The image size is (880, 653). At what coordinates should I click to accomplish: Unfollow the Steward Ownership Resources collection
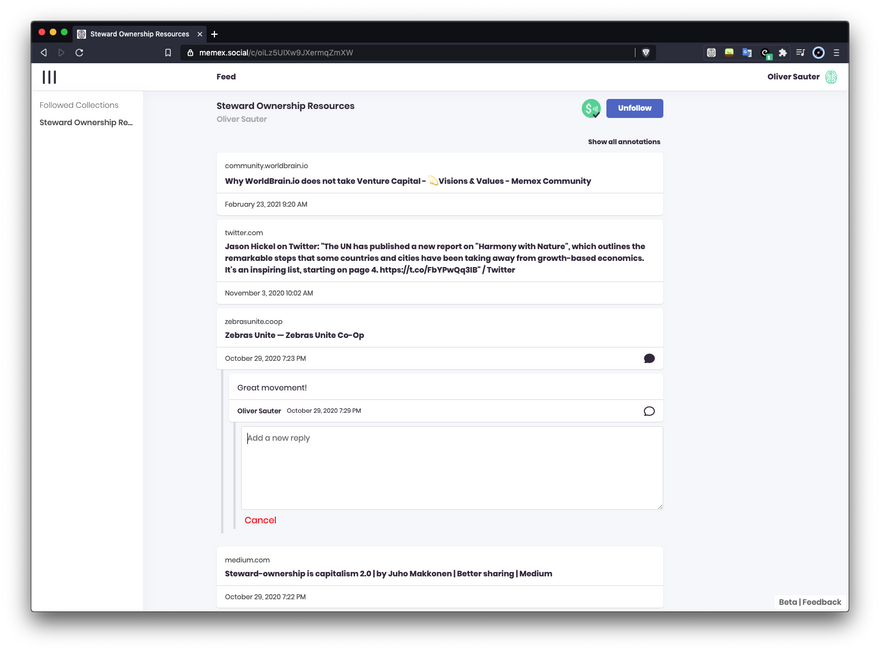pos(634,108)
